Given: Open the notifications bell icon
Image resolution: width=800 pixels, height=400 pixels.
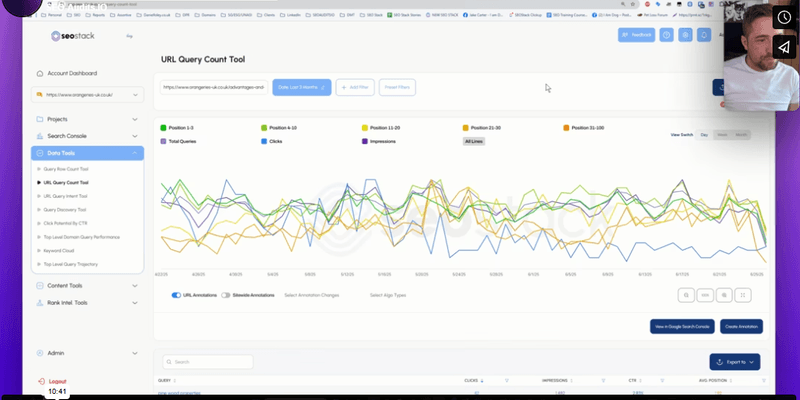Looking at the screenshot, I should [704, 35].
